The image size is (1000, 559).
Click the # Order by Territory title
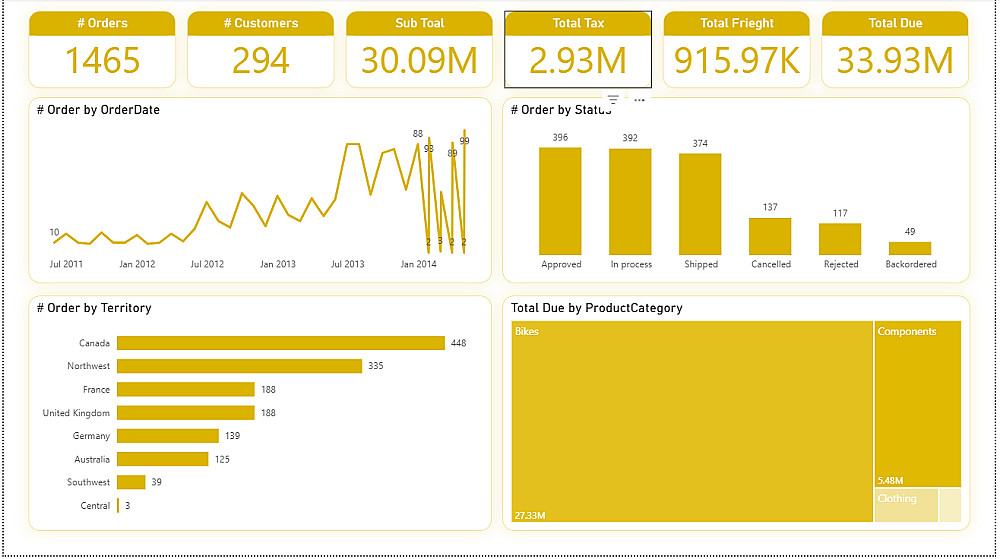coord(94,308)
